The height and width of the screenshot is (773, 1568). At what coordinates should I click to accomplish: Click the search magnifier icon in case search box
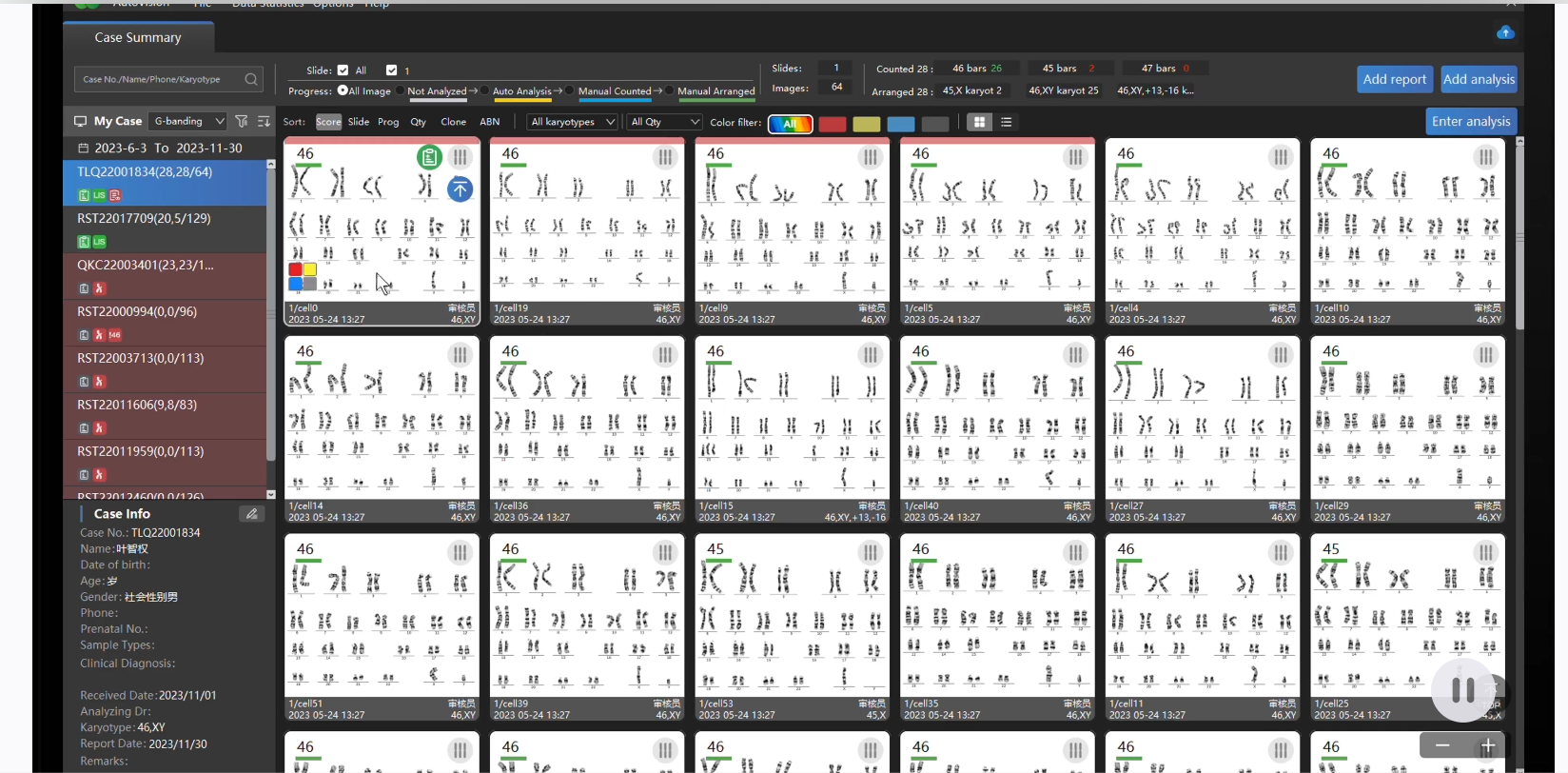point(251,79)
